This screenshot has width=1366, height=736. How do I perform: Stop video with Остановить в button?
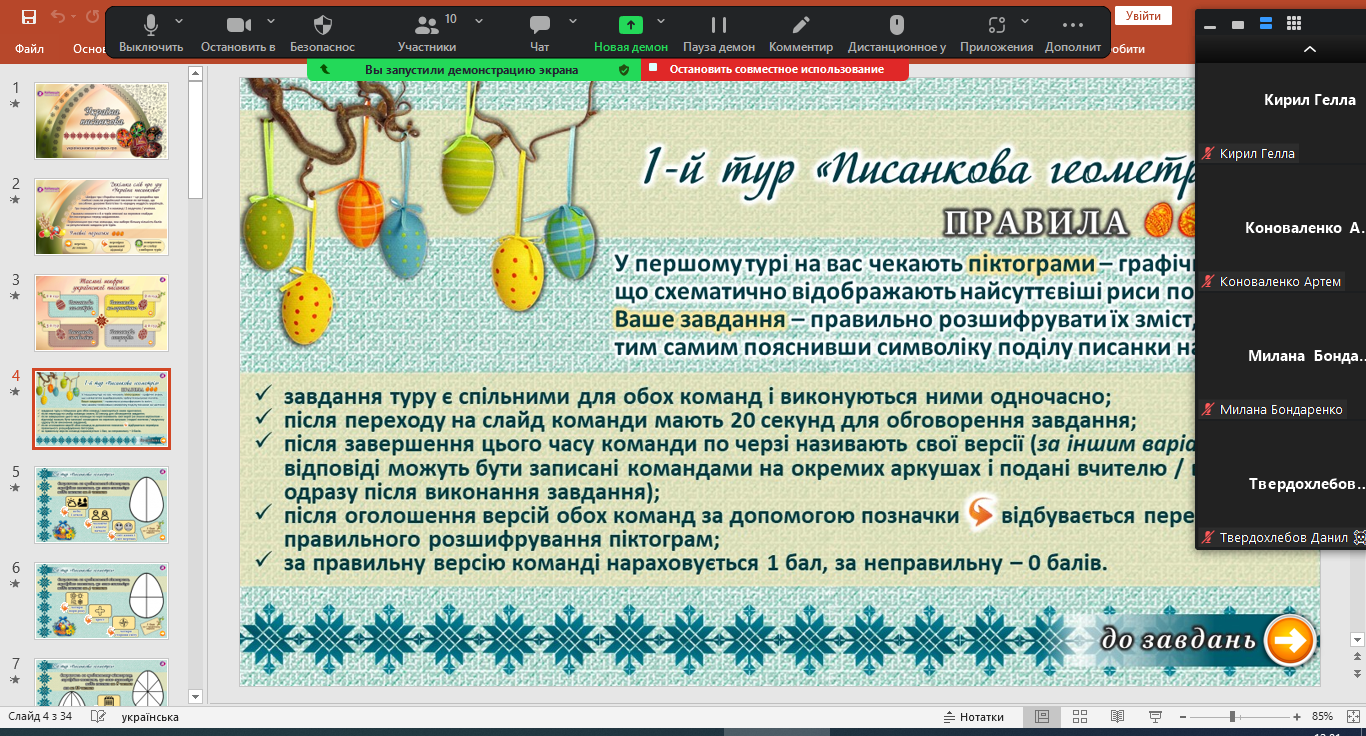pyautogui.click(x=238, y=33)
